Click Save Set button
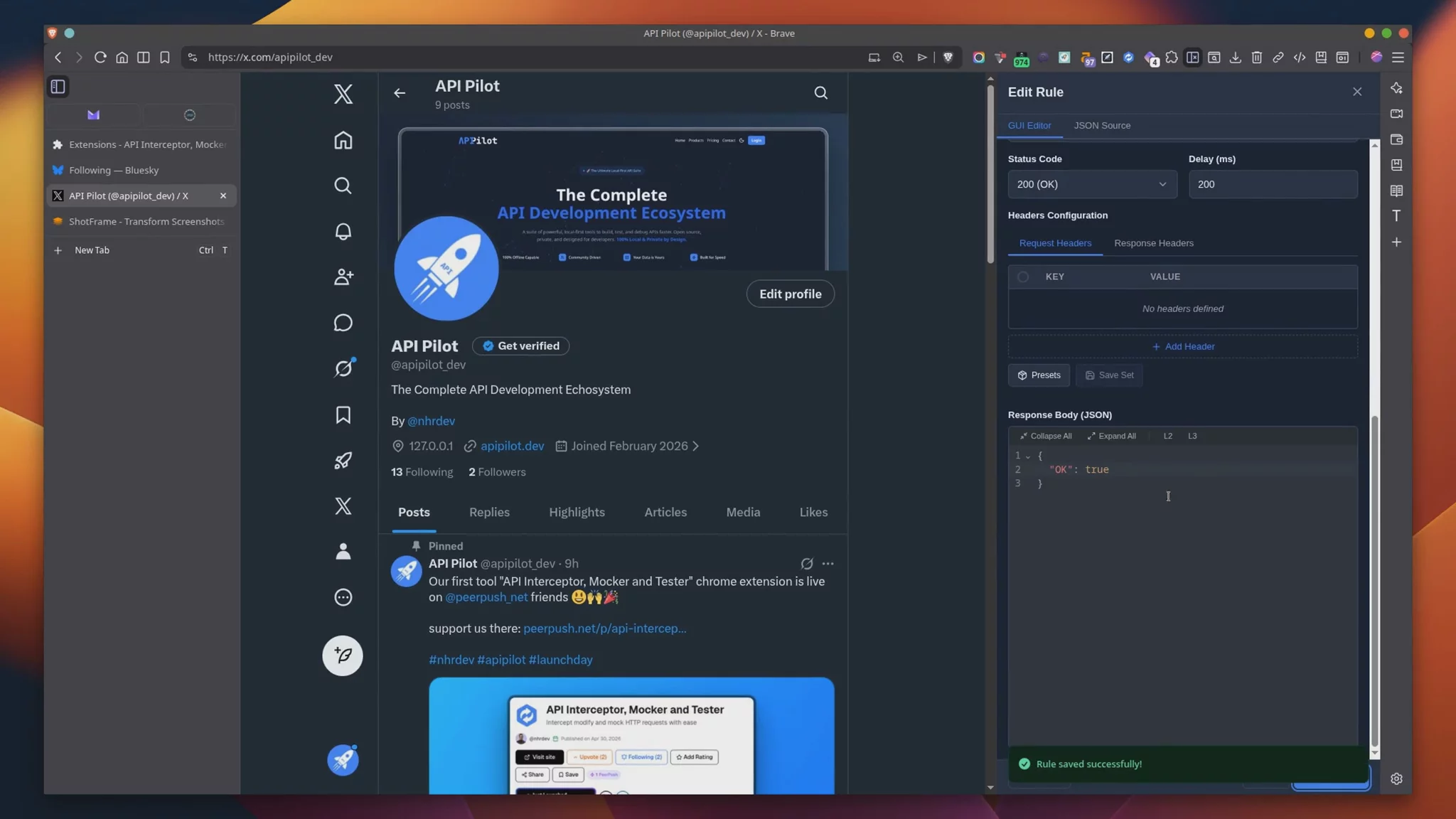The height and width of the screenshot is (819, 1456). [x=1109, y=375]
